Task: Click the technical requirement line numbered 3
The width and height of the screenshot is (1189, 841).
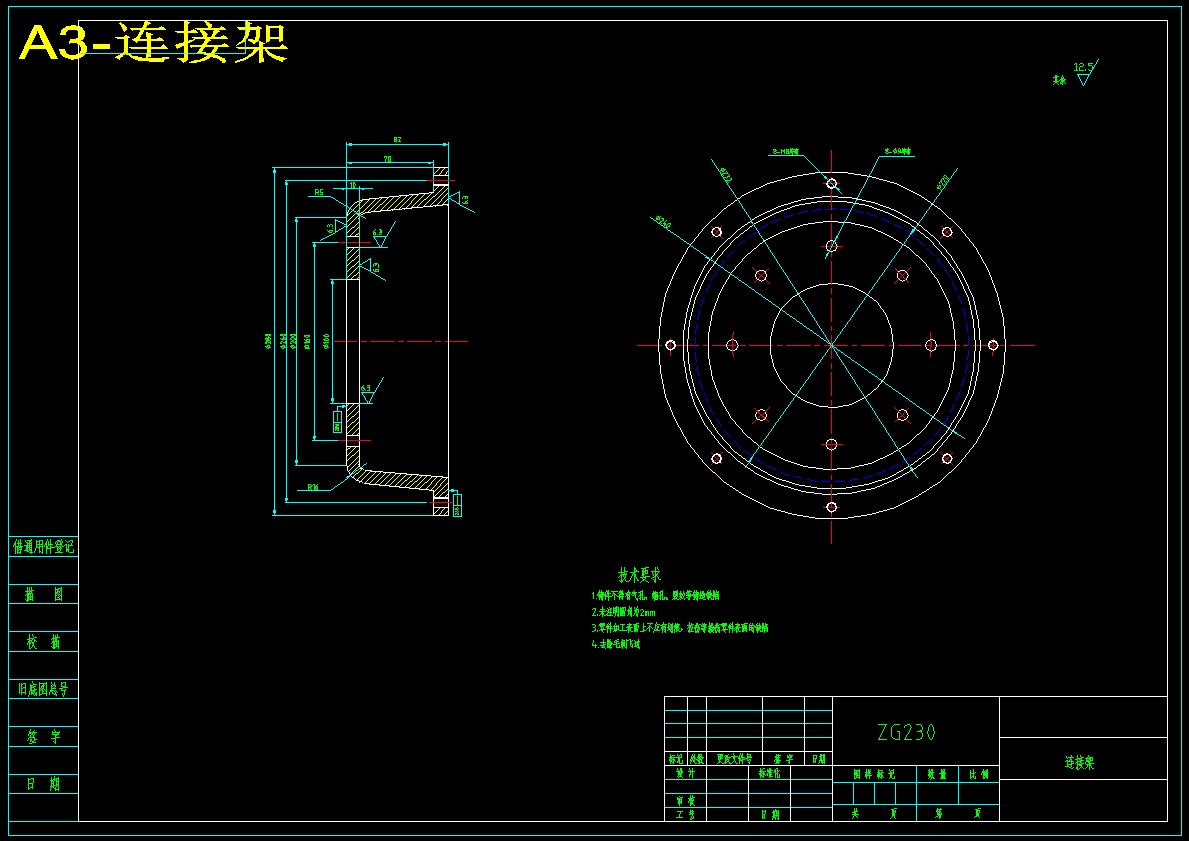Action: (x=679, y=628)
